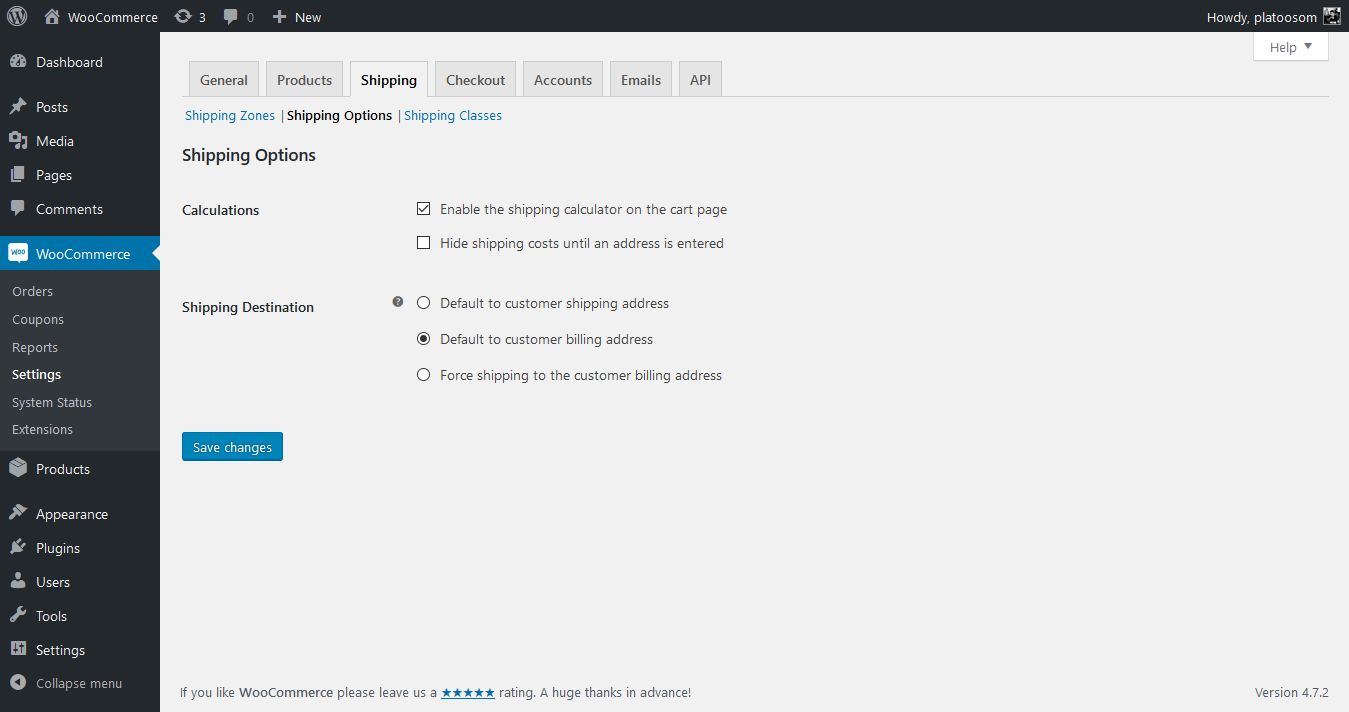Switch to the Emails settings tab
The image size is (1349, 712).
(641, 80)
